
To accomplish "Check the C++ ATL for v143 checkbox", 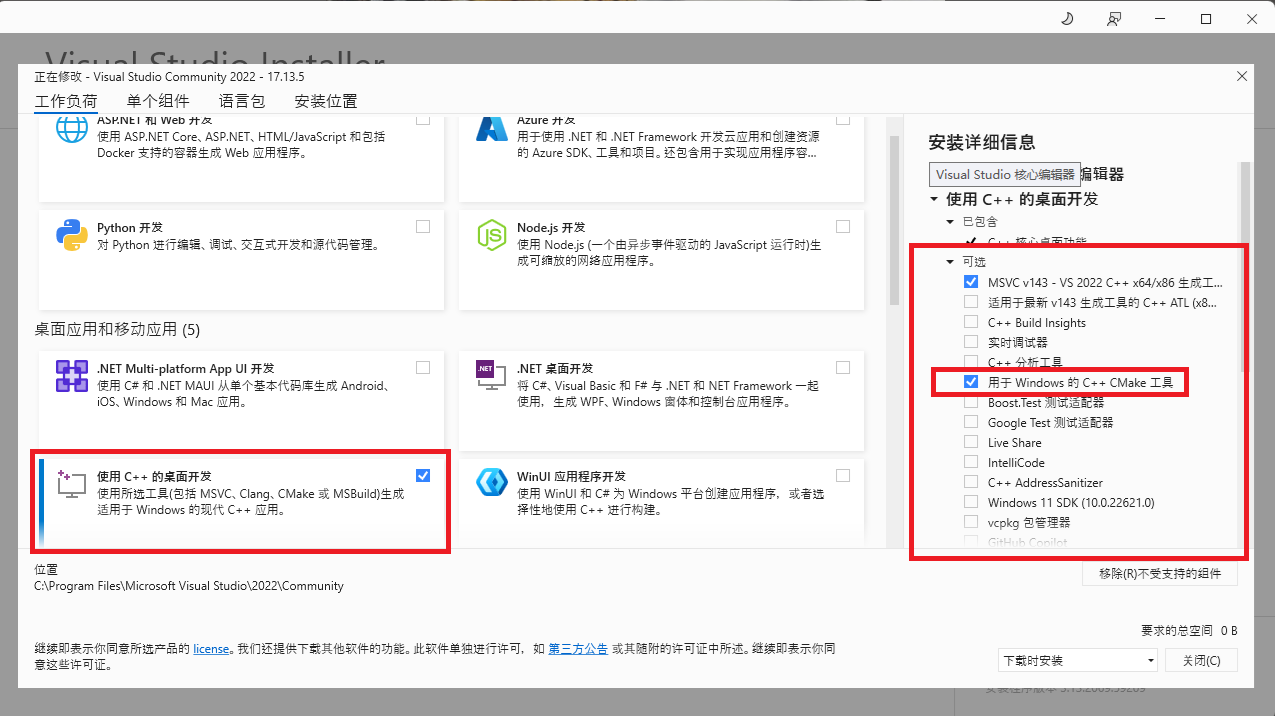I will tap(971, 302).
